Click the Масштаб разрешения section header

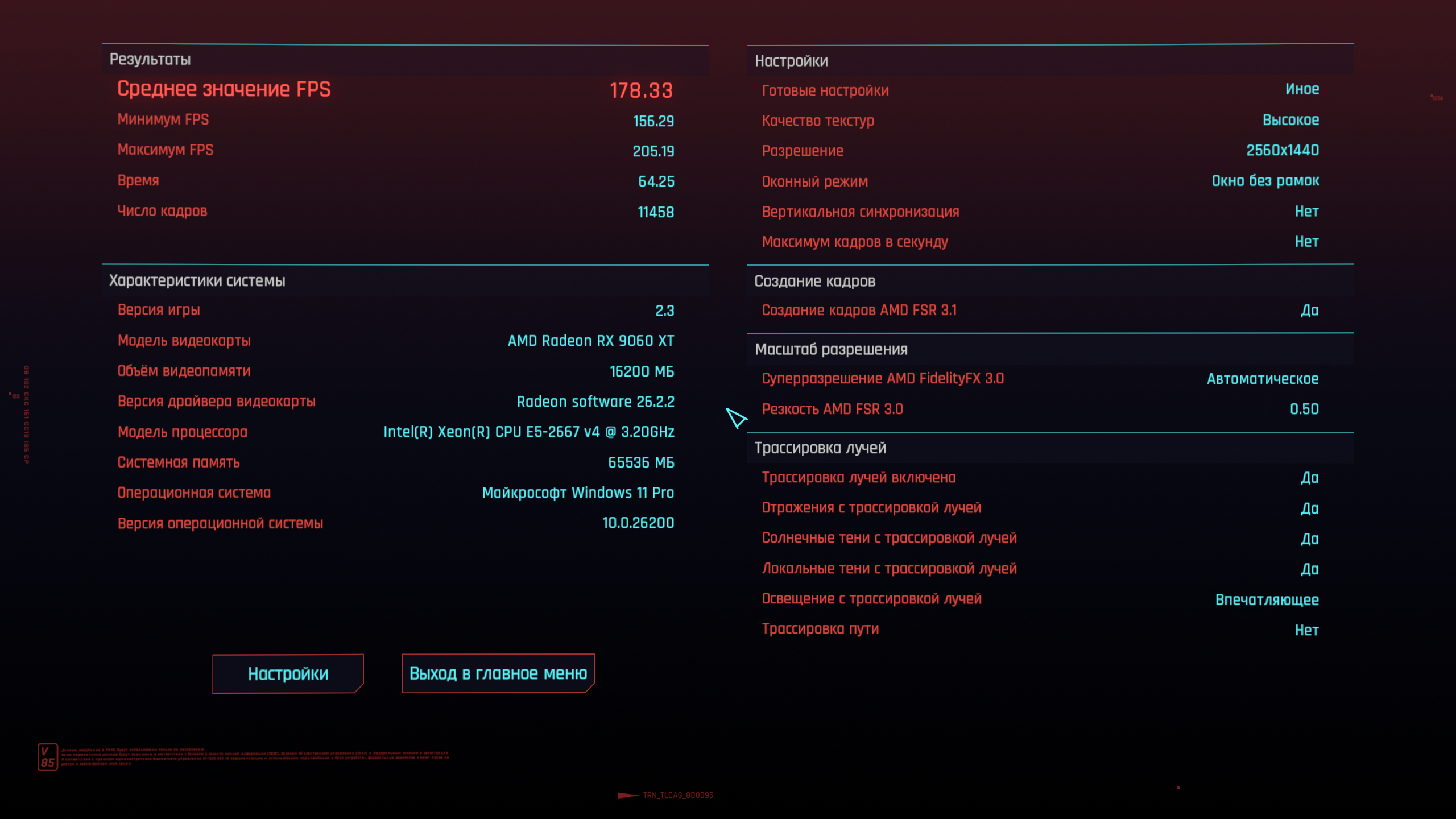(x=831, y=350)
